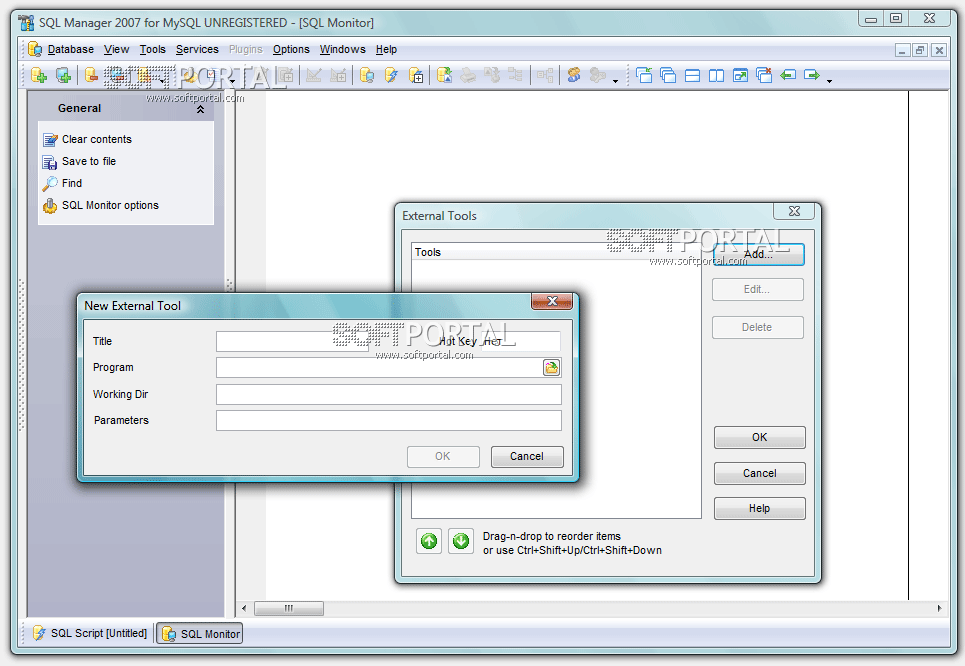Viewport: 965px width, 666px height.
Task: Open the Services menu
Action: coord(197,49)
